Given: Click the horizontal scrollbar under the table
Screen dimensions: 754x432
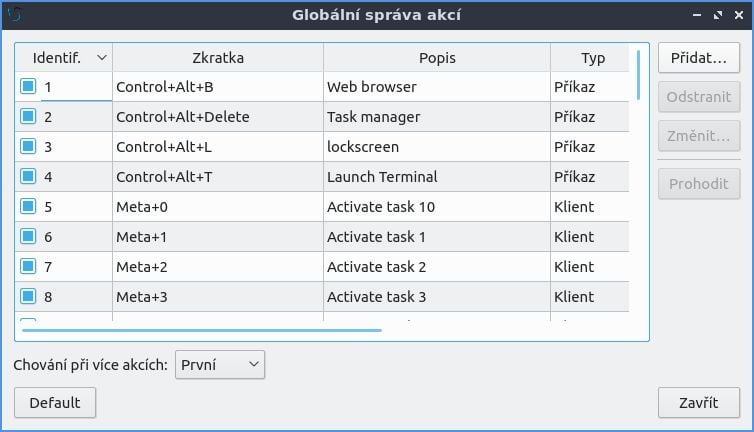Looking at the screenshot, I should point(200,329).
